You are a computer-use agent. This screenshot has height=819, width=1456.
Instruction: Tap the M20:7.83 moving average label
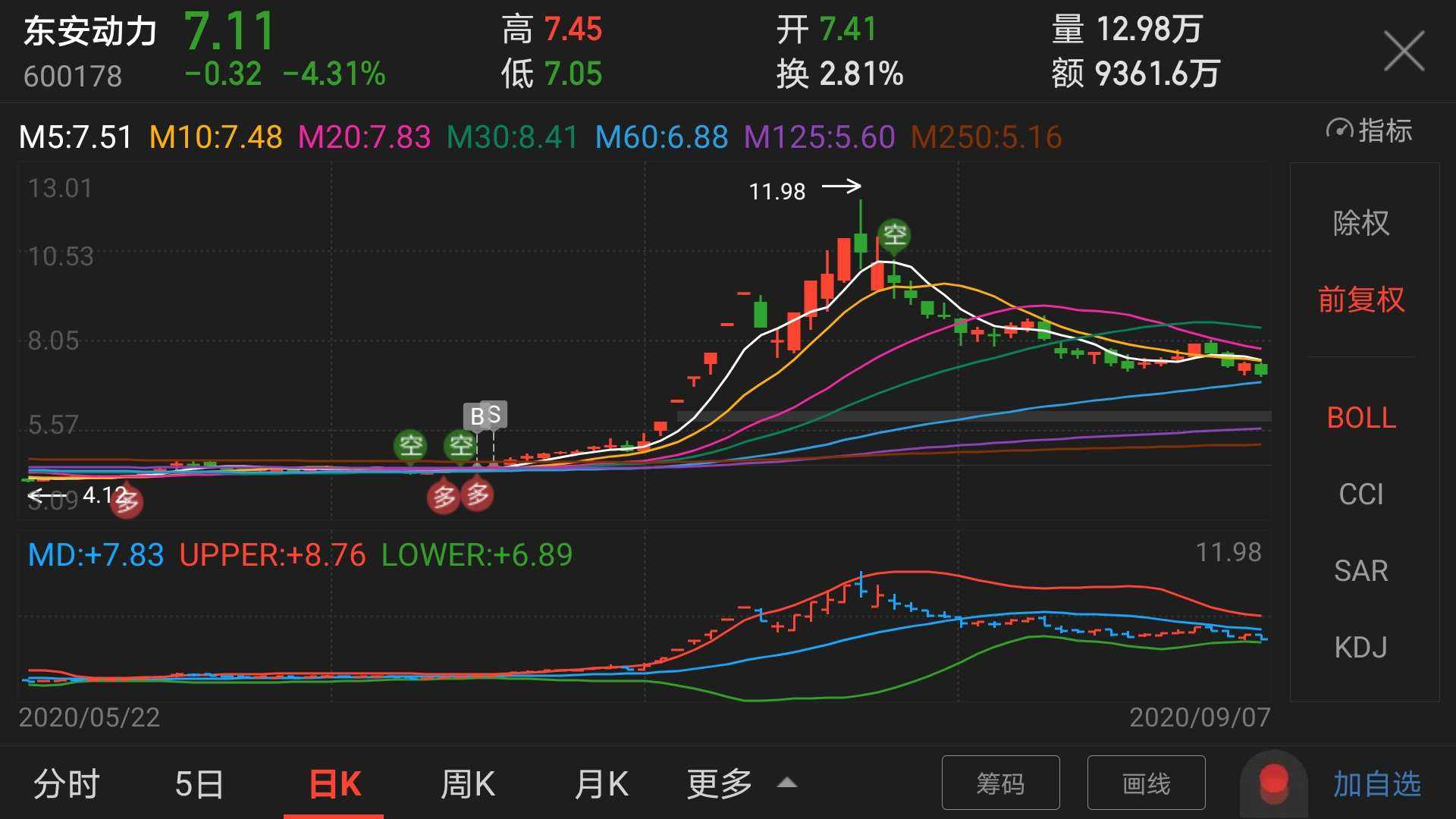click(364, 137)
